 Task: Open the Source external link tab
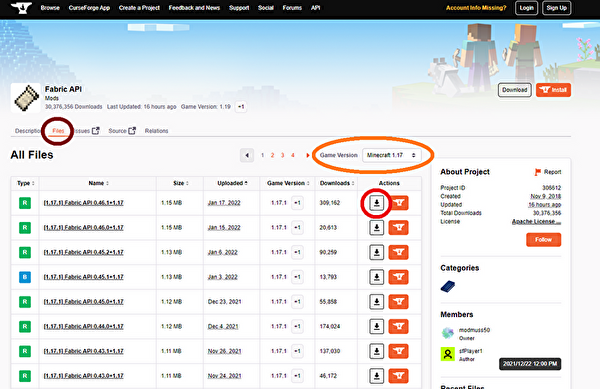click(122, 131)
